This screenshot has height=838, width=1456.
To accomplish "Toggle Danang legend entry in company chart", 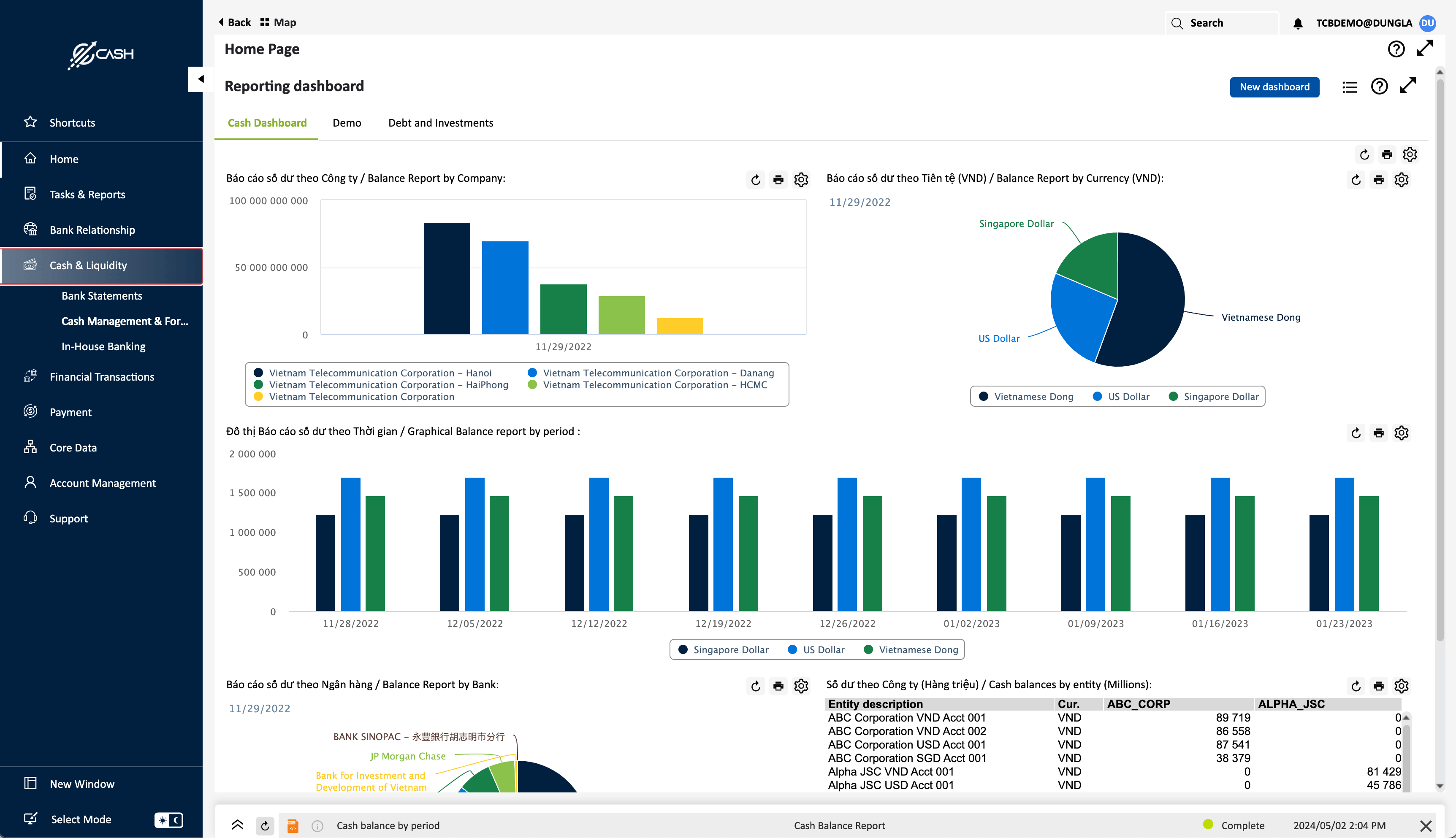I will 651,373.
